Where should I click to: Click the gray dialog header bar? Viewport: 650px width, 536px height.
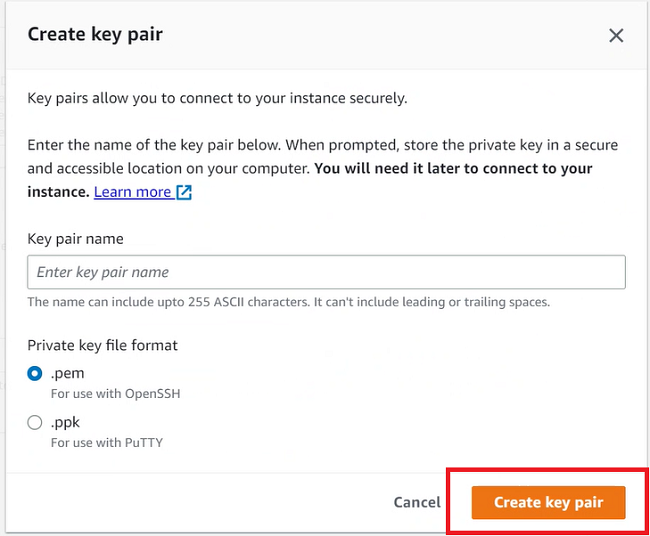point(326,35)
